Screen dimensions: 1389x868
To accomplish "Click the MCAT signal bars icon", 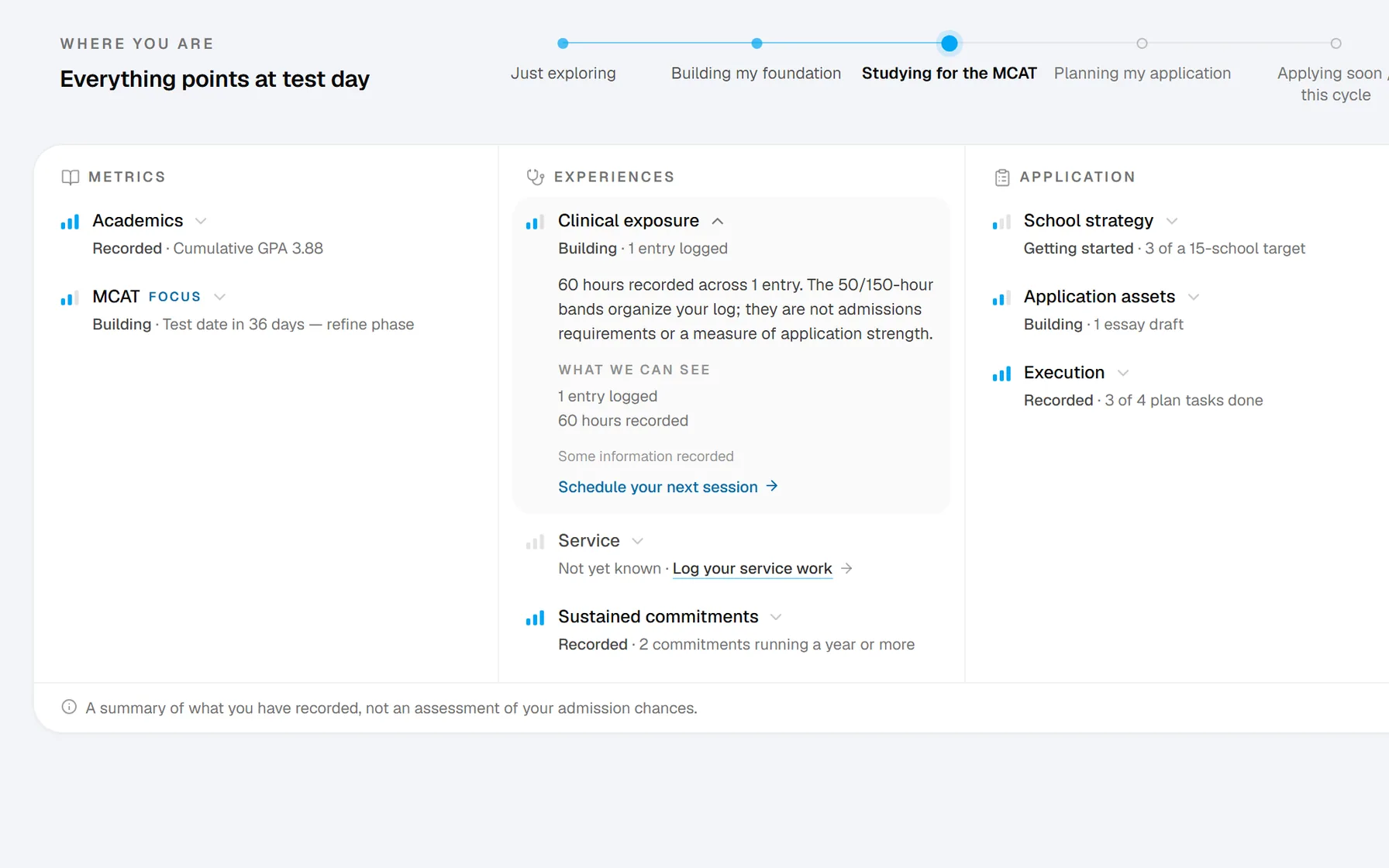I will coord(70,298).
